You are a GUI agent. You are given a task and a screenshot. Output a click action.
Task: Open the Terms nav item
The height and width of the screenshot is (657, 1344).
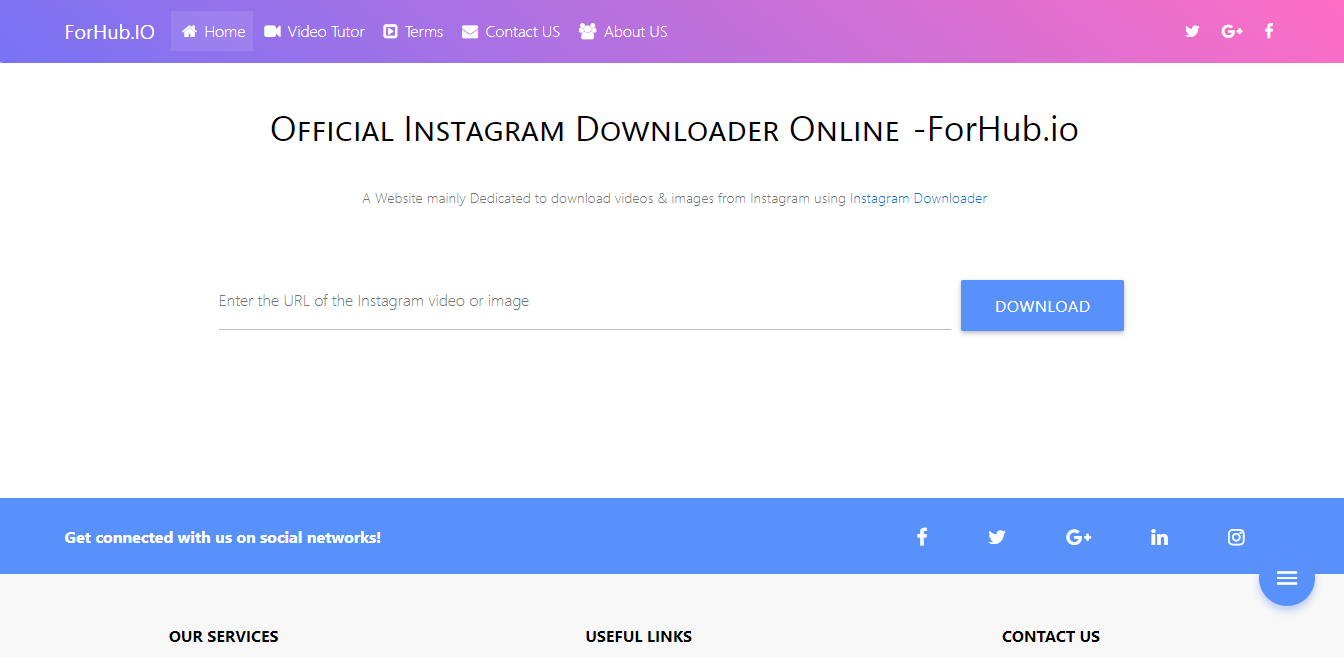(413, 31)
